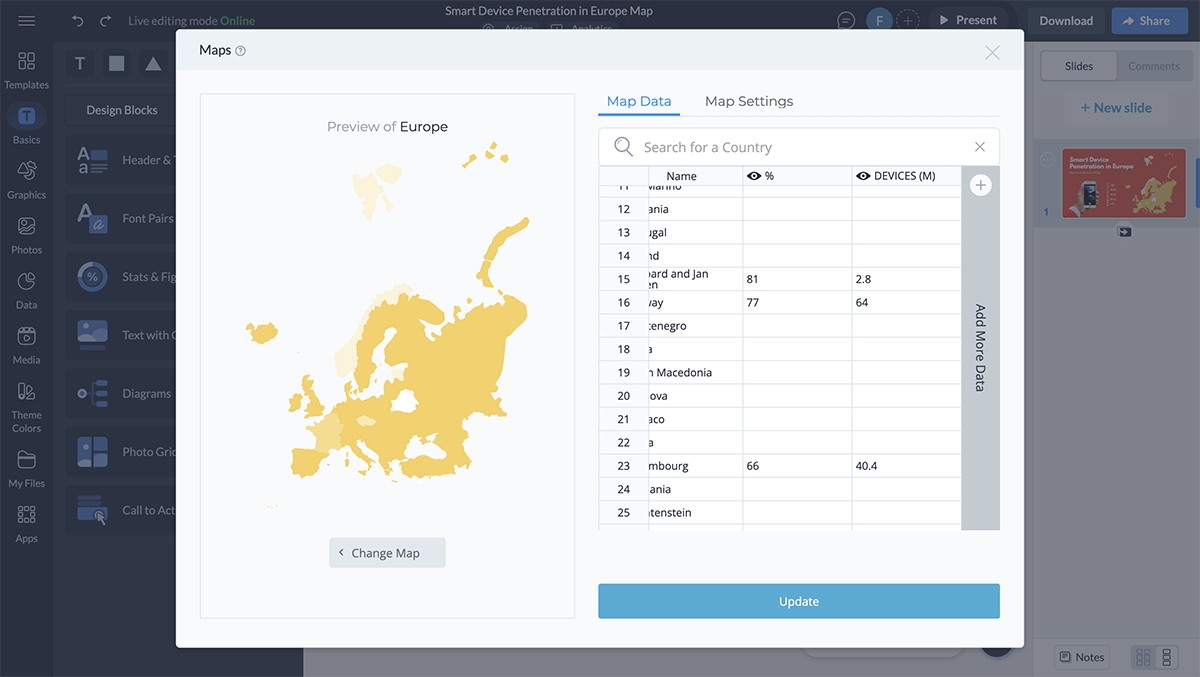1200x677 pixels.
Task: Toggle visibility of the % column
Action: point(755,176)
